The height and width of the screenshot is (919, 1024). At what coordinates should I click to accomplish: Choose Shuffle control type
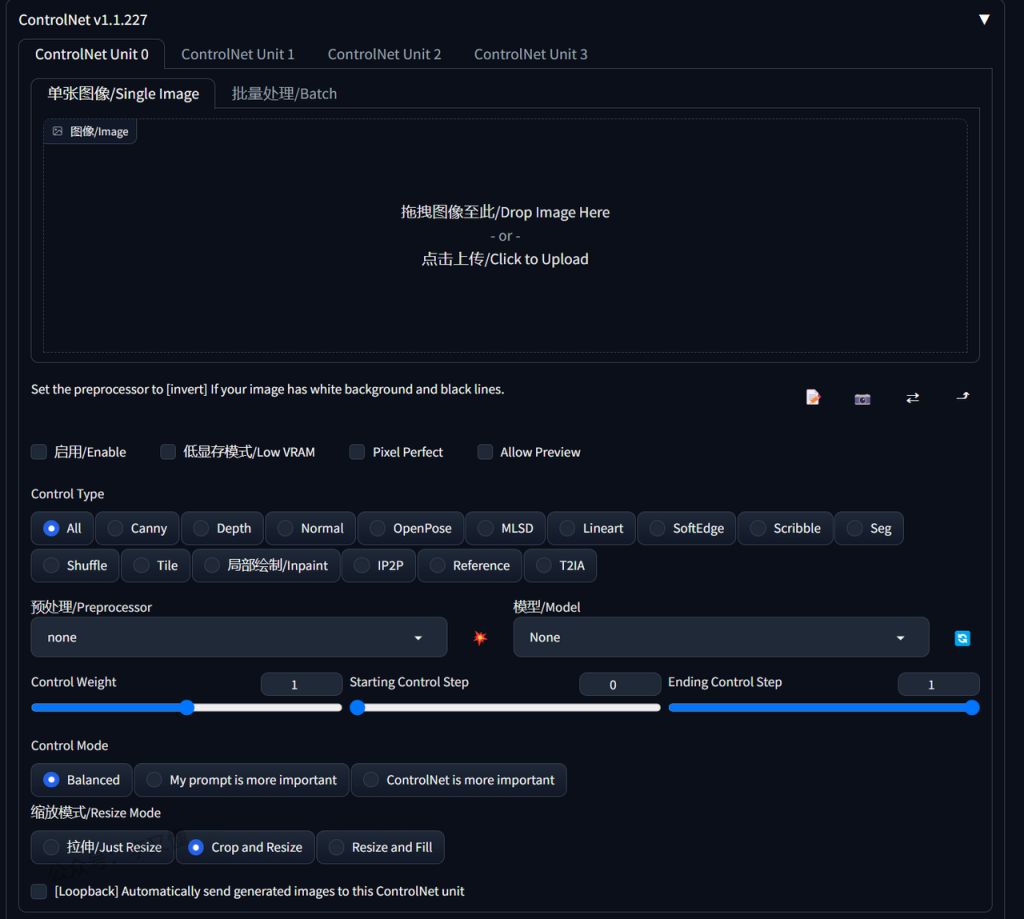click(75, 566)
